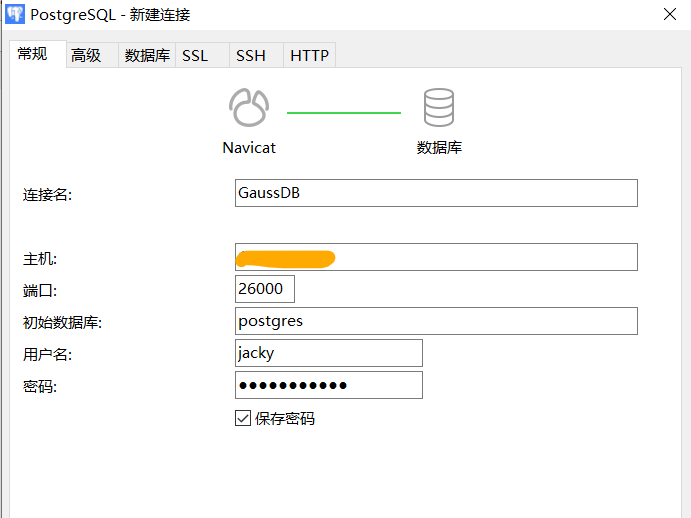Click the 初始数据库 field with postgres

[x=435, y=321]
